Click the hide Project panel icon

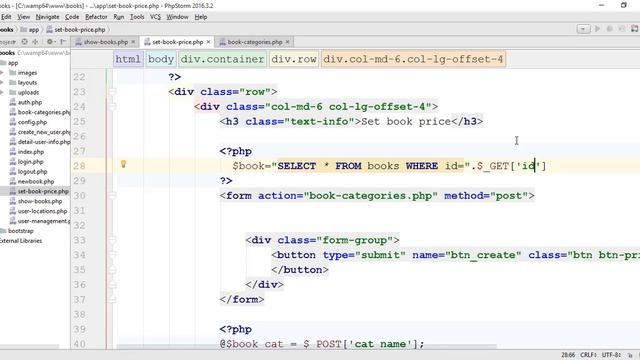point(63,42)
